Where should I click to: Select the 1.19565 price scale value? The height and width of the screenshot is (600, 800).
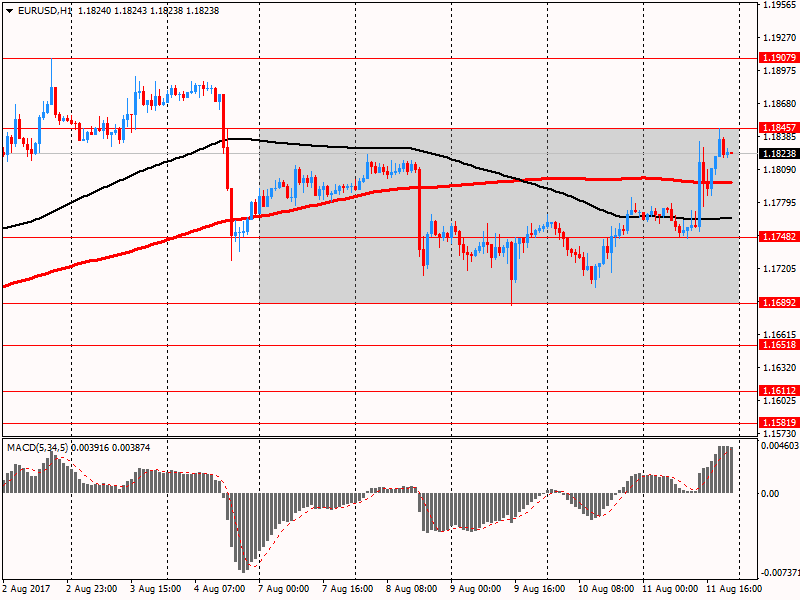pos(780,5)
